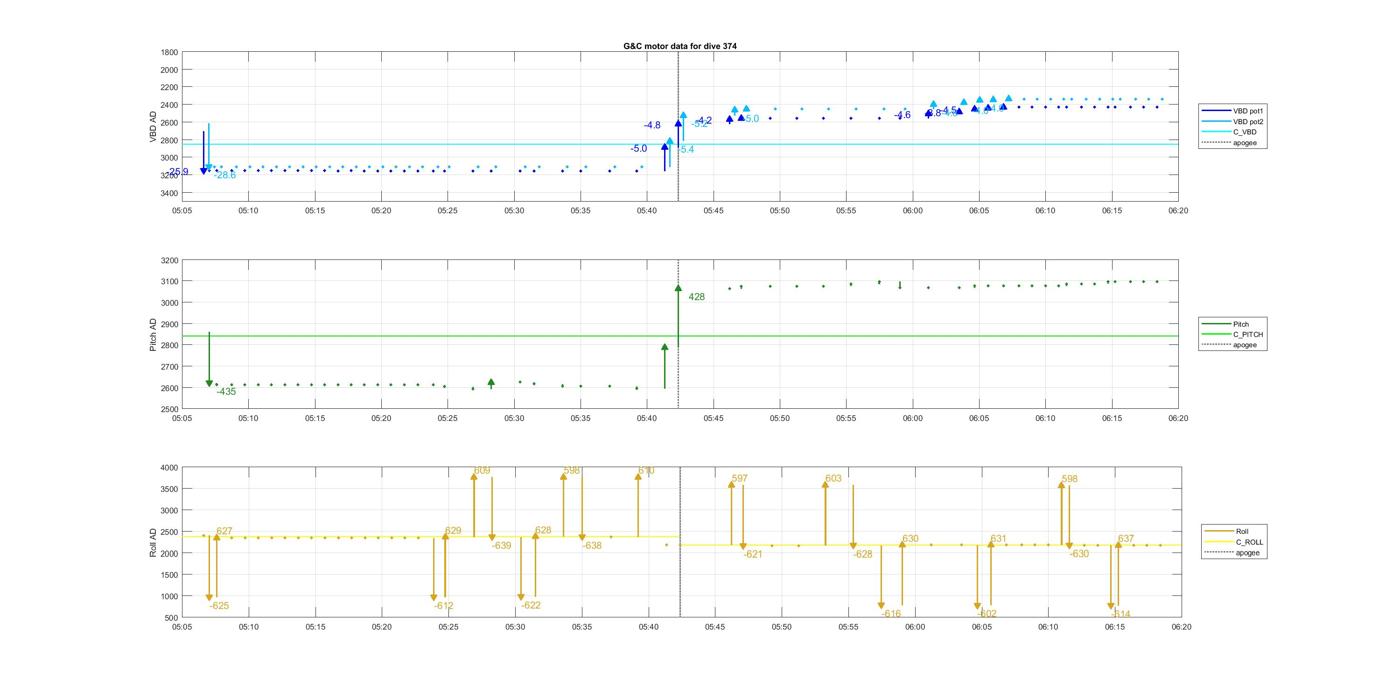Click the title 'G&C motor data for dive 374'
Viewport: 1400px width, 693px height.
tap(679, 46)
